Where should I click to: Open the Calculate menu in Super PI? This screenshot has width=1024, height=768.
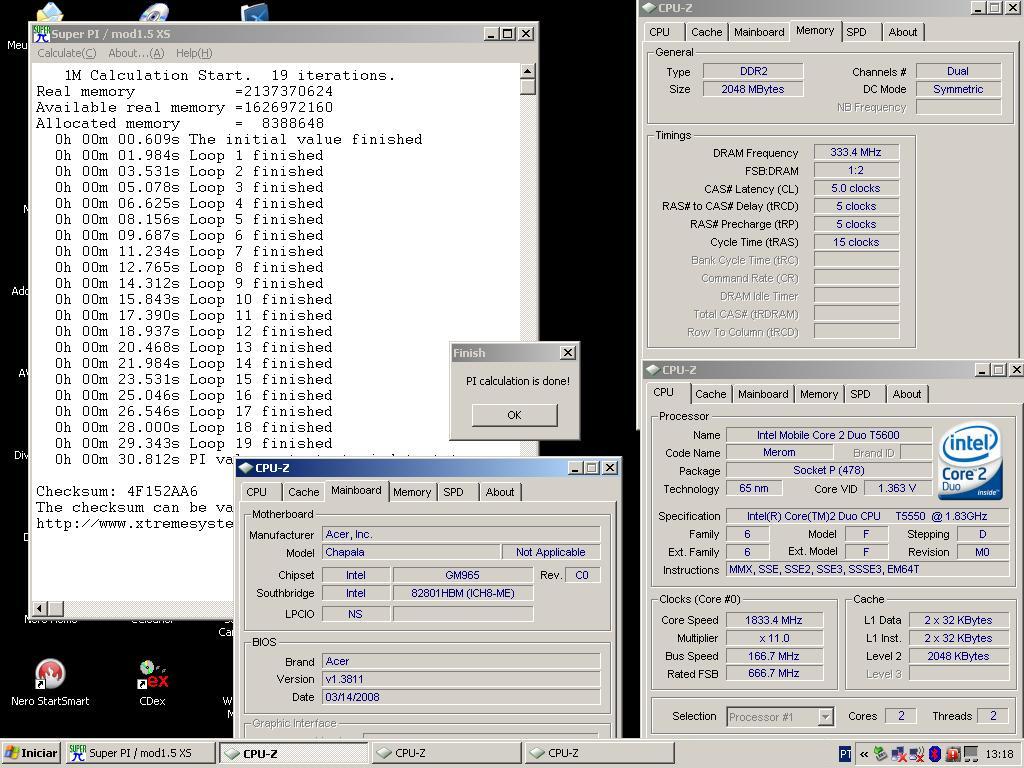click(x=67, y=54)
